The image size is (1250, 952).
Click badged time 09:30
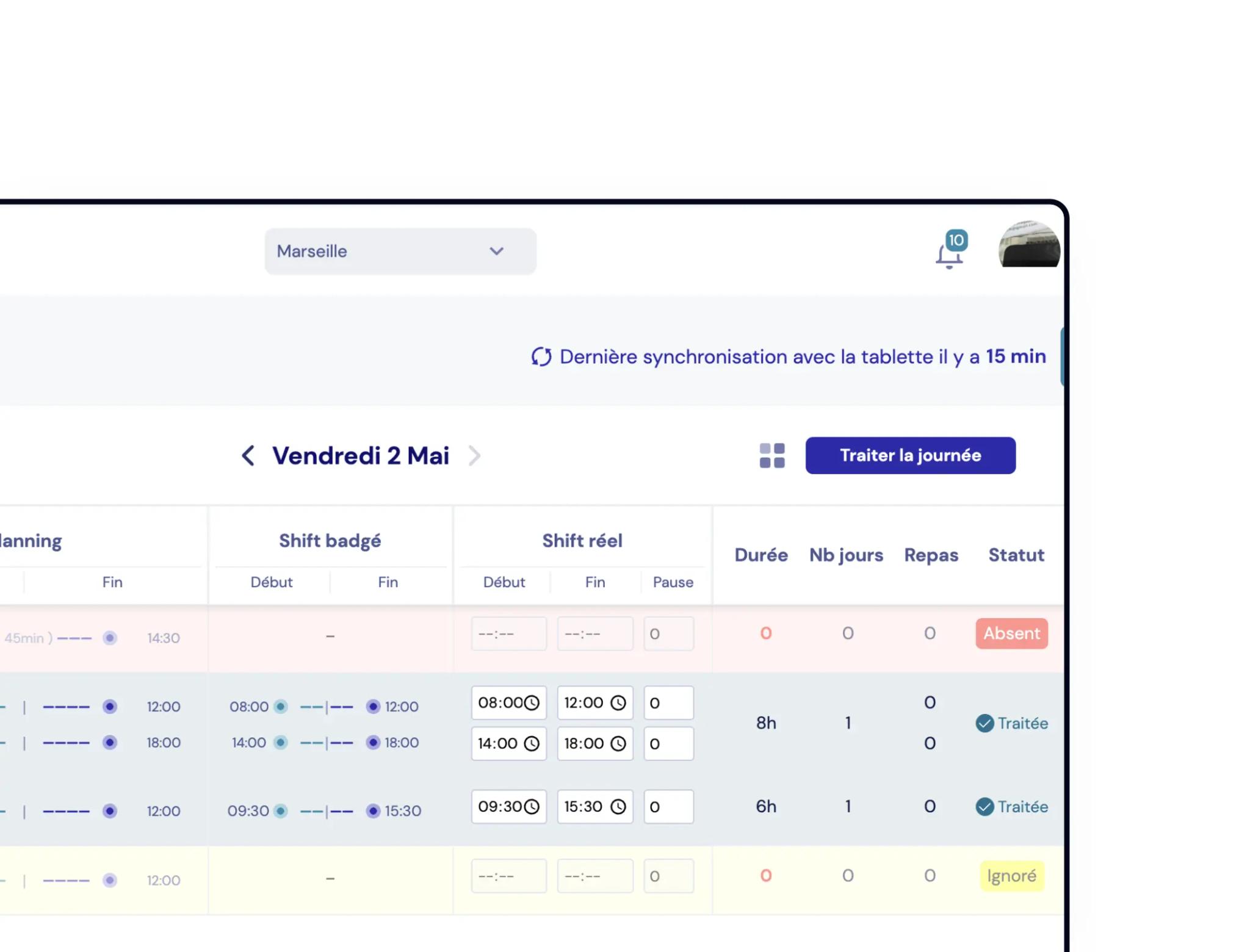click(248, 811)
